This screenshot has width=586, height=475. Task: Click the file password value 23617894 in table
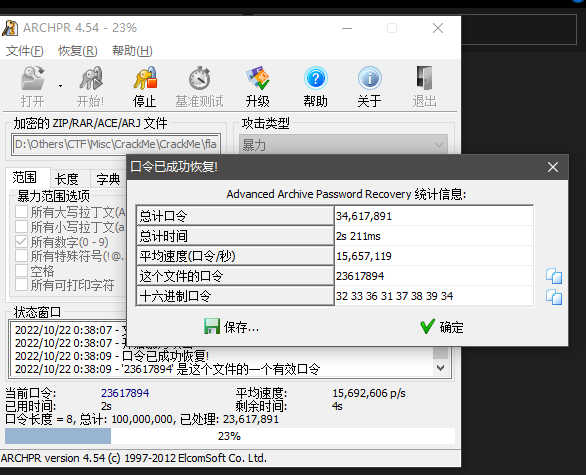click(360, 276)
